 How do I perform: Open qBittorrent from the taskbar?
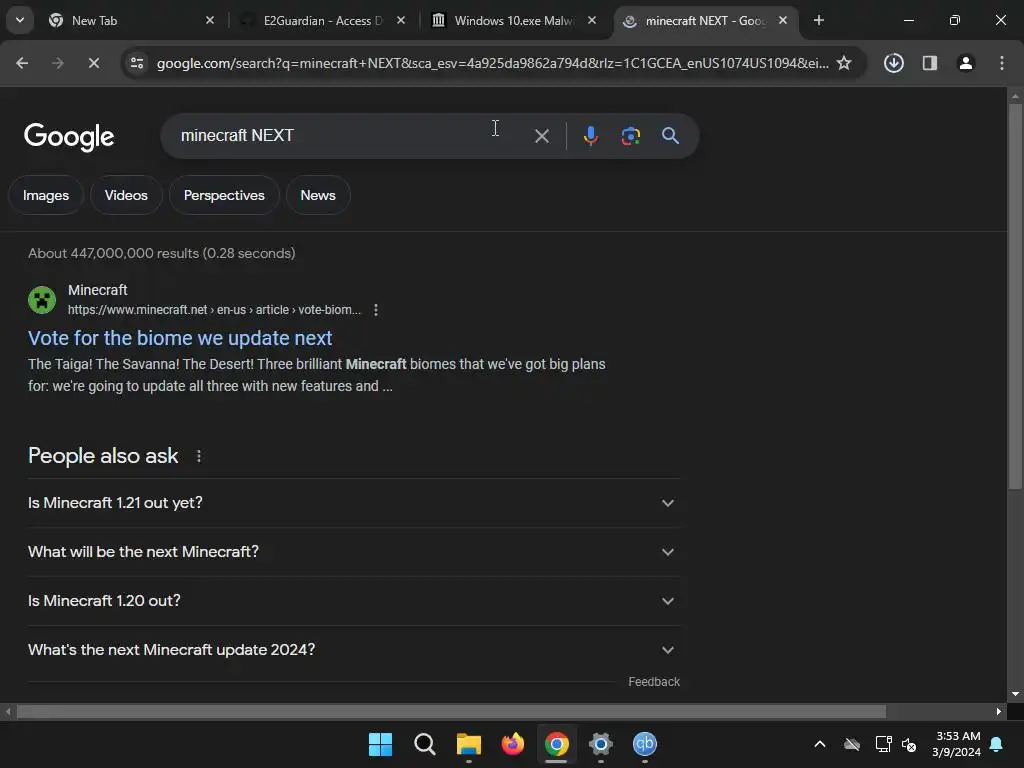pos(645,744)
